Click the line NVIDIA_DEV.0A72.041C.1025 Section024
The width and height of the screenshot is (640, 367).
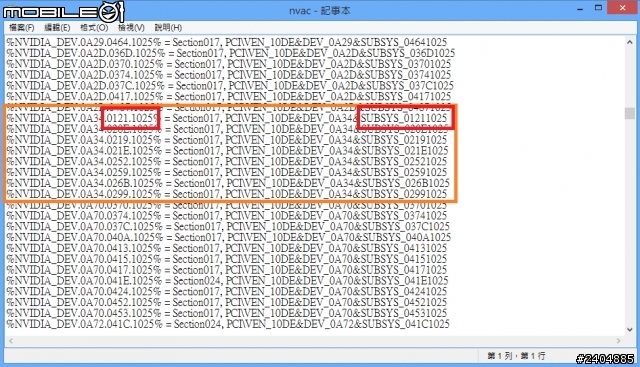point(228,324)
